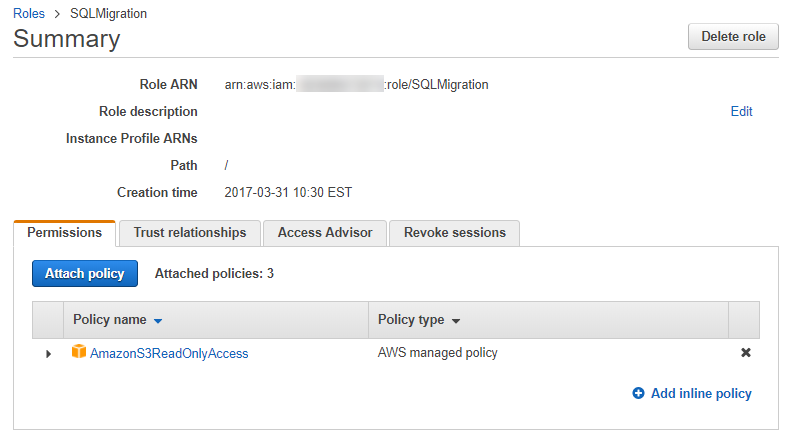Image resolution: width=786 pixels, height=432 pixels.
Task: Click the Summary heading
Action: point(67,39)
